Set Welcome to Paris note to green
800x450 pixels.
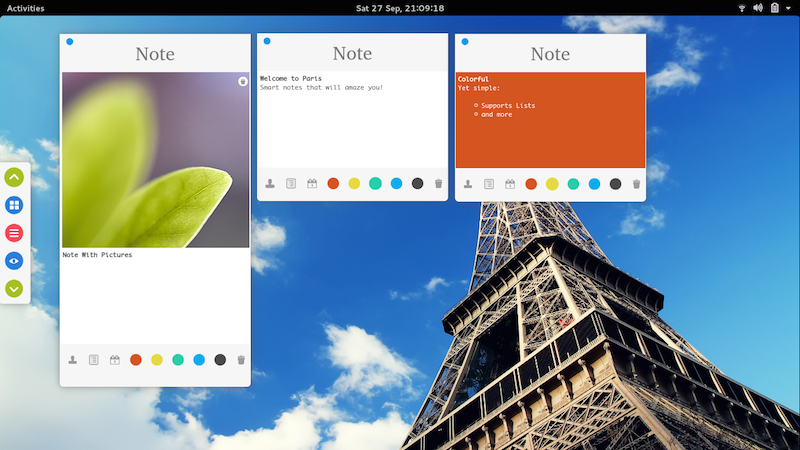coord(375,183)
